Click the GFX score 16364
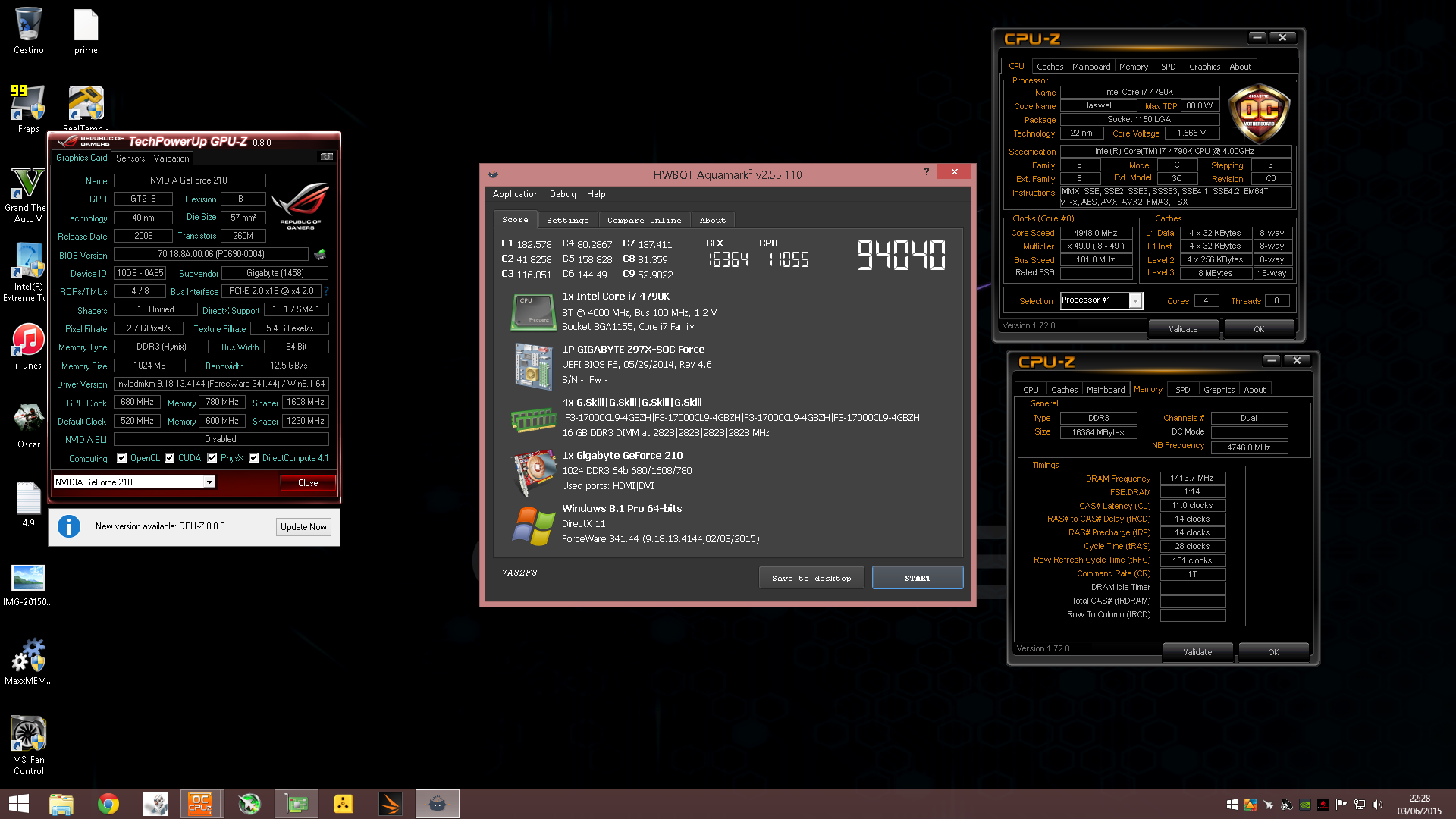1456x819 pixels. (x=728, y=260)
